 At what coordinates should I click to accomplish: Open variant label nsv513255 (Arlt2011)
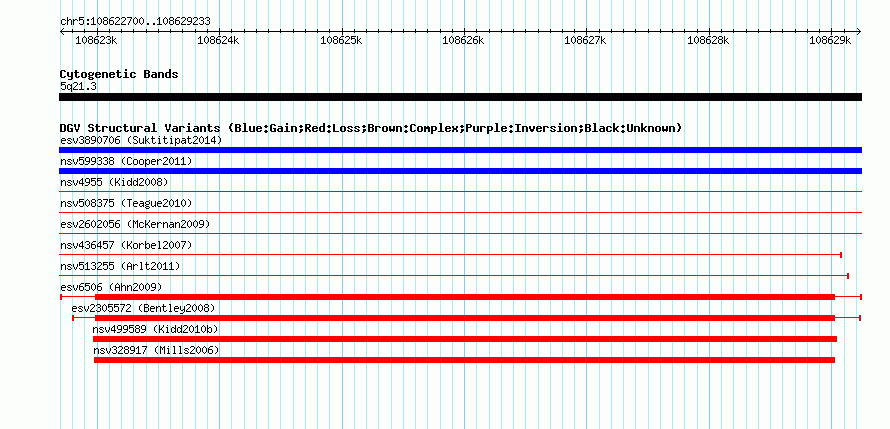pos(120,266)
